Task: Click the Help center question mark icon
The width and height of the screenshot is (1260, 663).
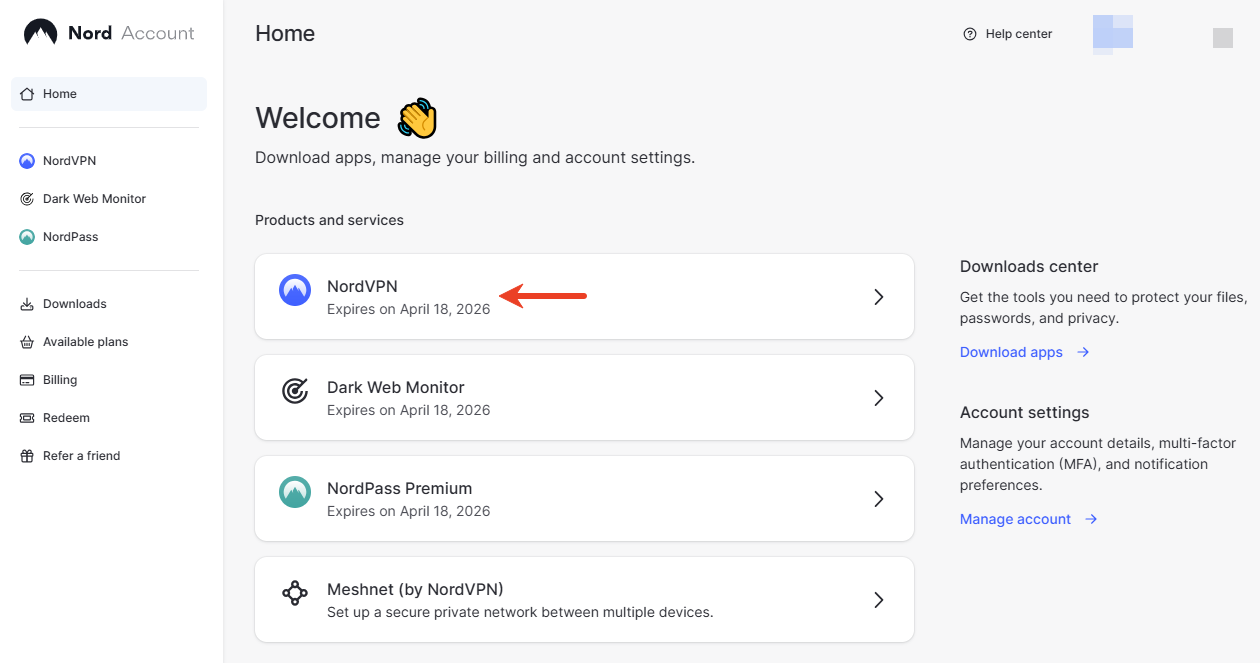Action: pos(969,34)
